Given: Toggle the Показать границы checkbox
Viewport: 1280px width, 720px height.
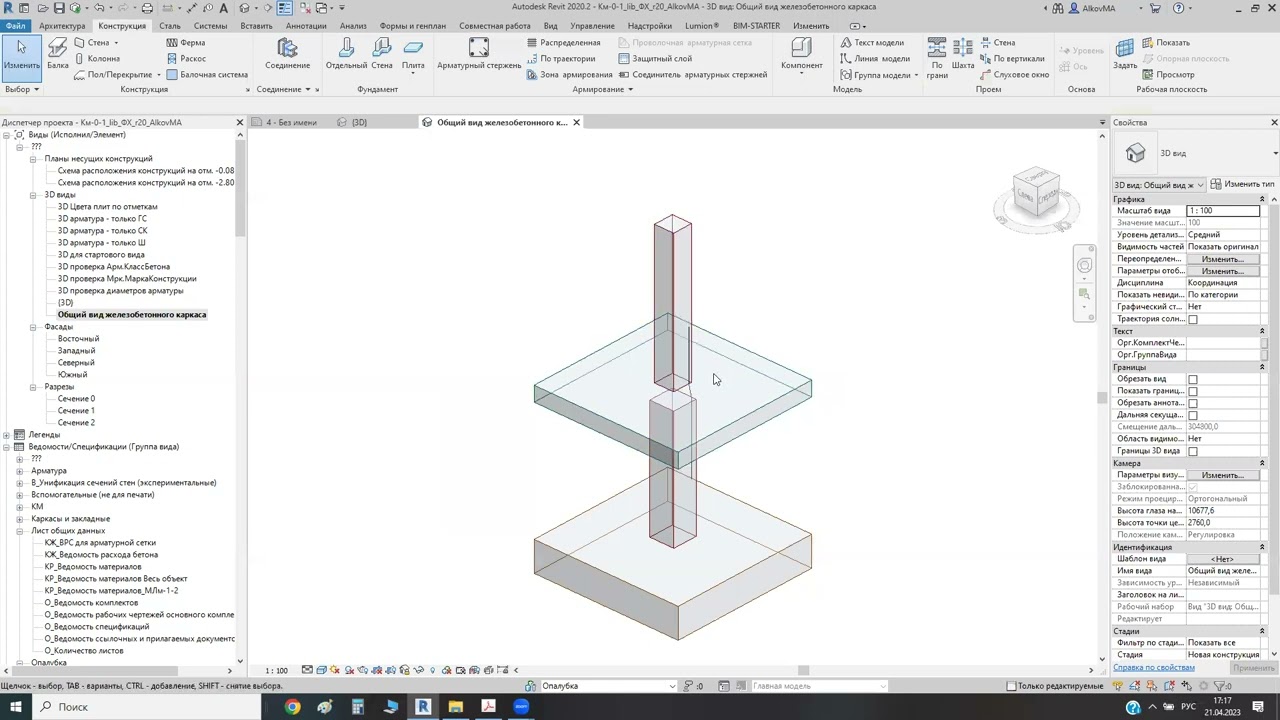Looking at the screenshot, I should 1192,391.
